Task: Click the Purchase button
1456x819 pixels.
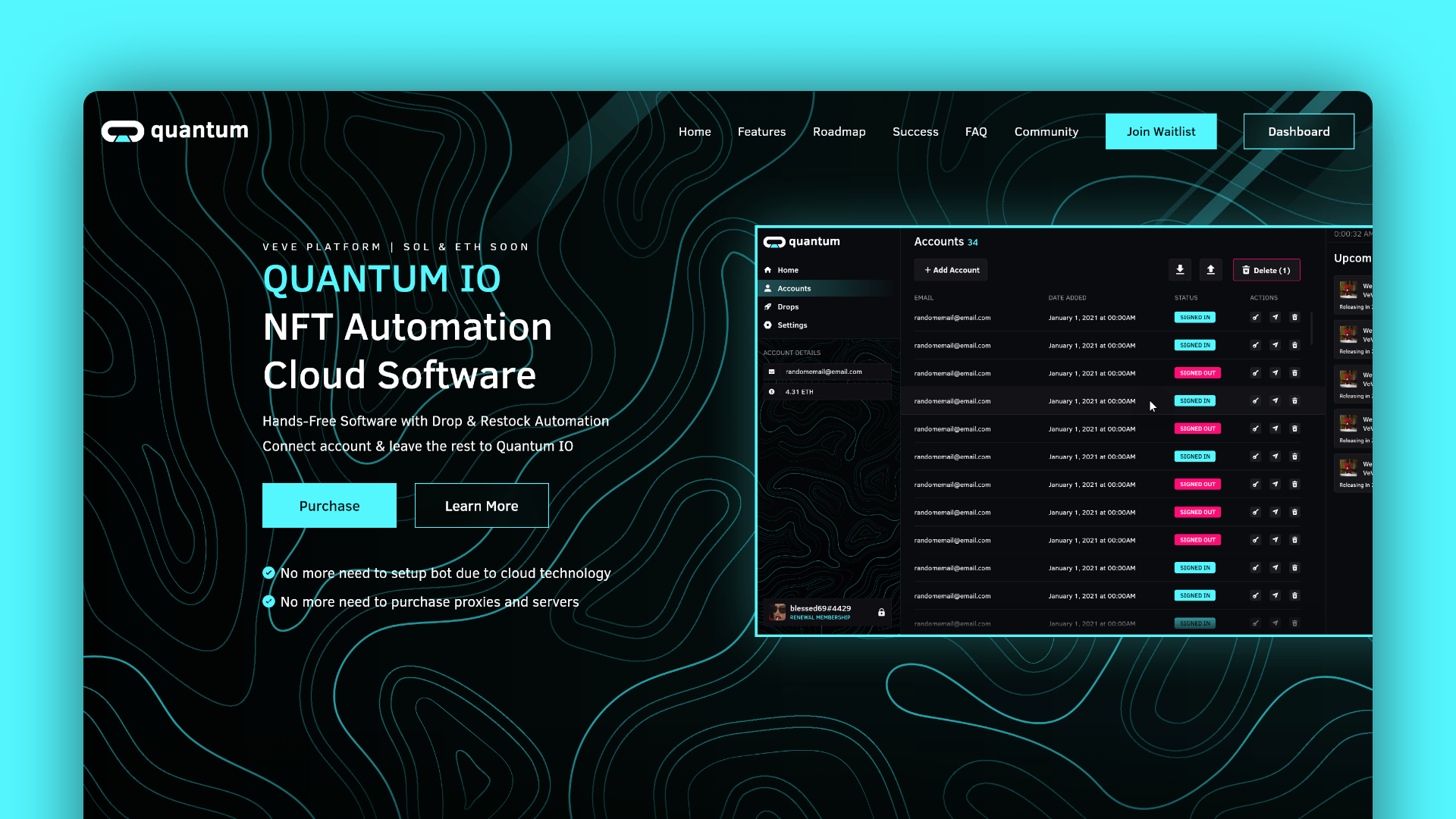Action: pos(329,505)
